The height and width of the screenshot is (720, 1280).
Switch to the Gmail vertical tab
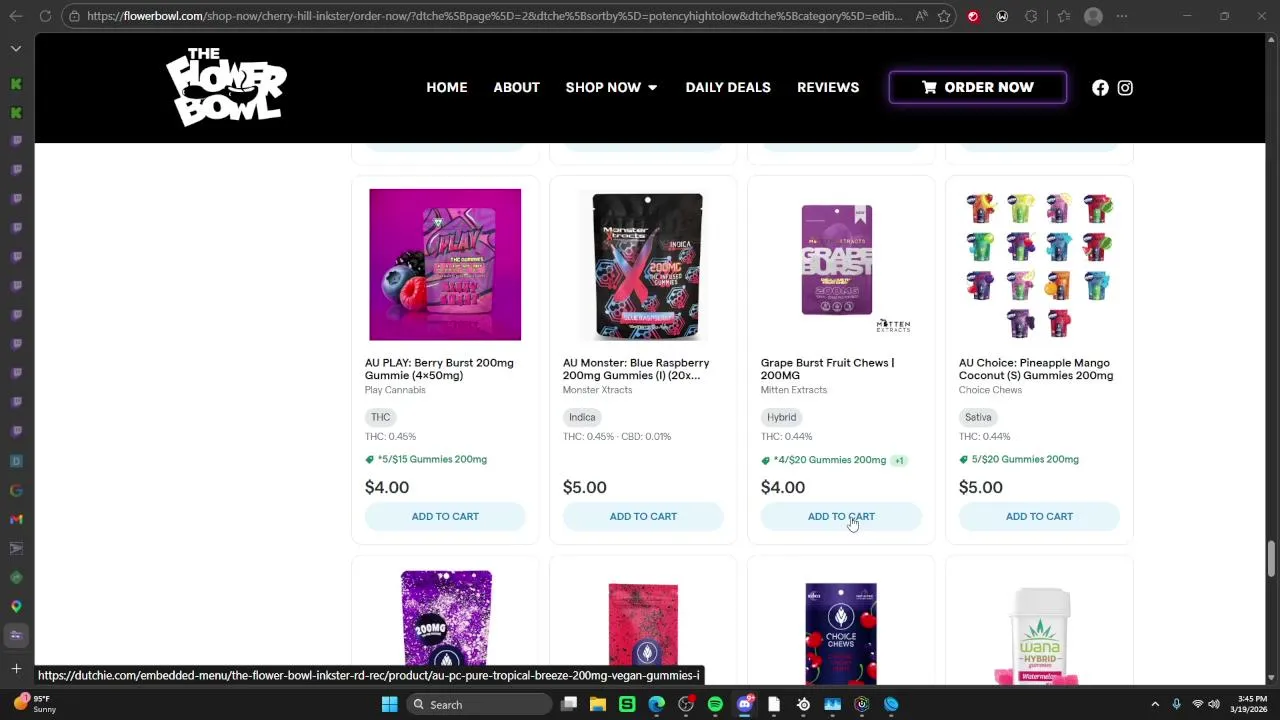[16, 519]
